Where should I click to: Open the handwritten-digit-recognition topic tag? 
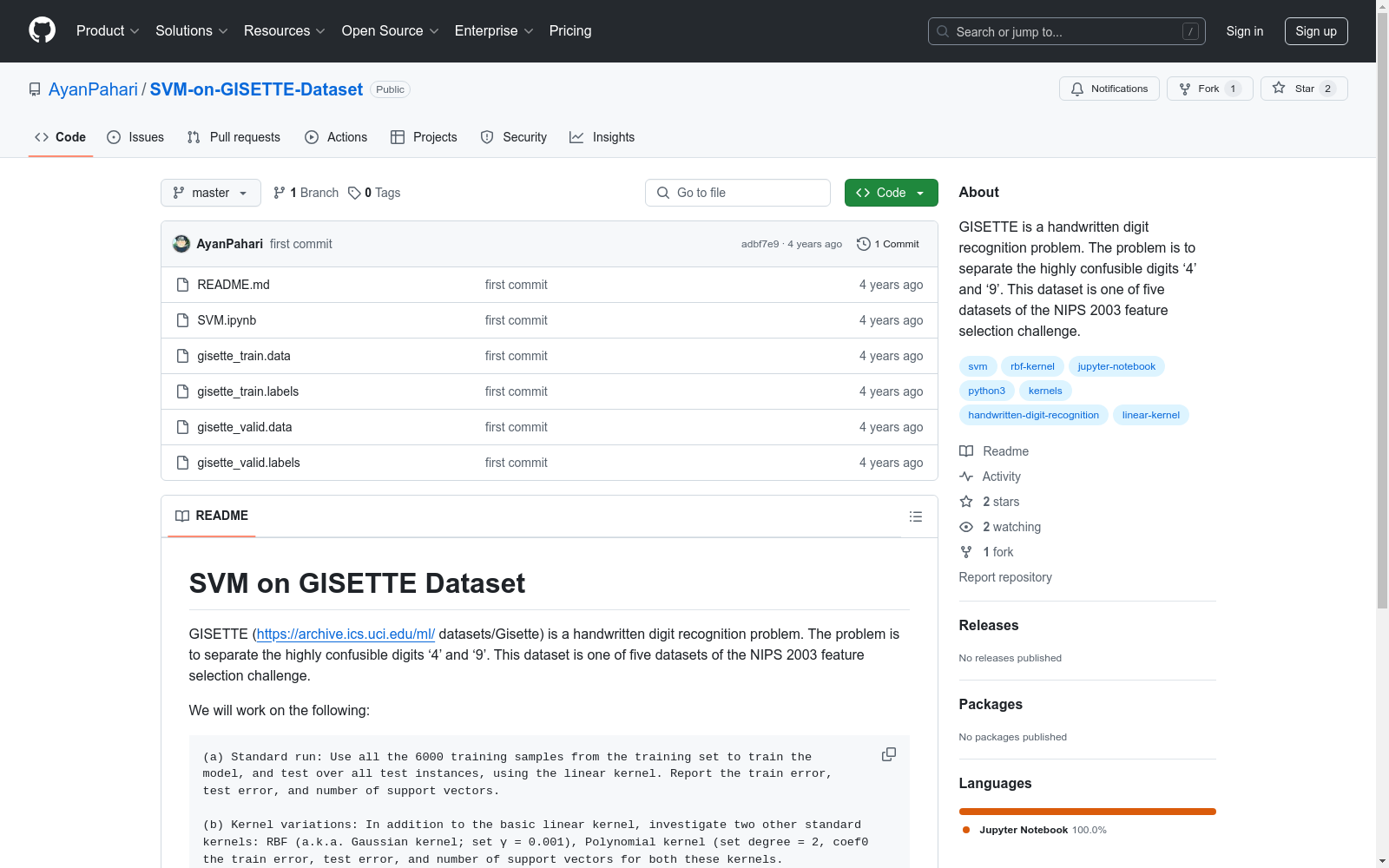click(x=1034, y=415)
